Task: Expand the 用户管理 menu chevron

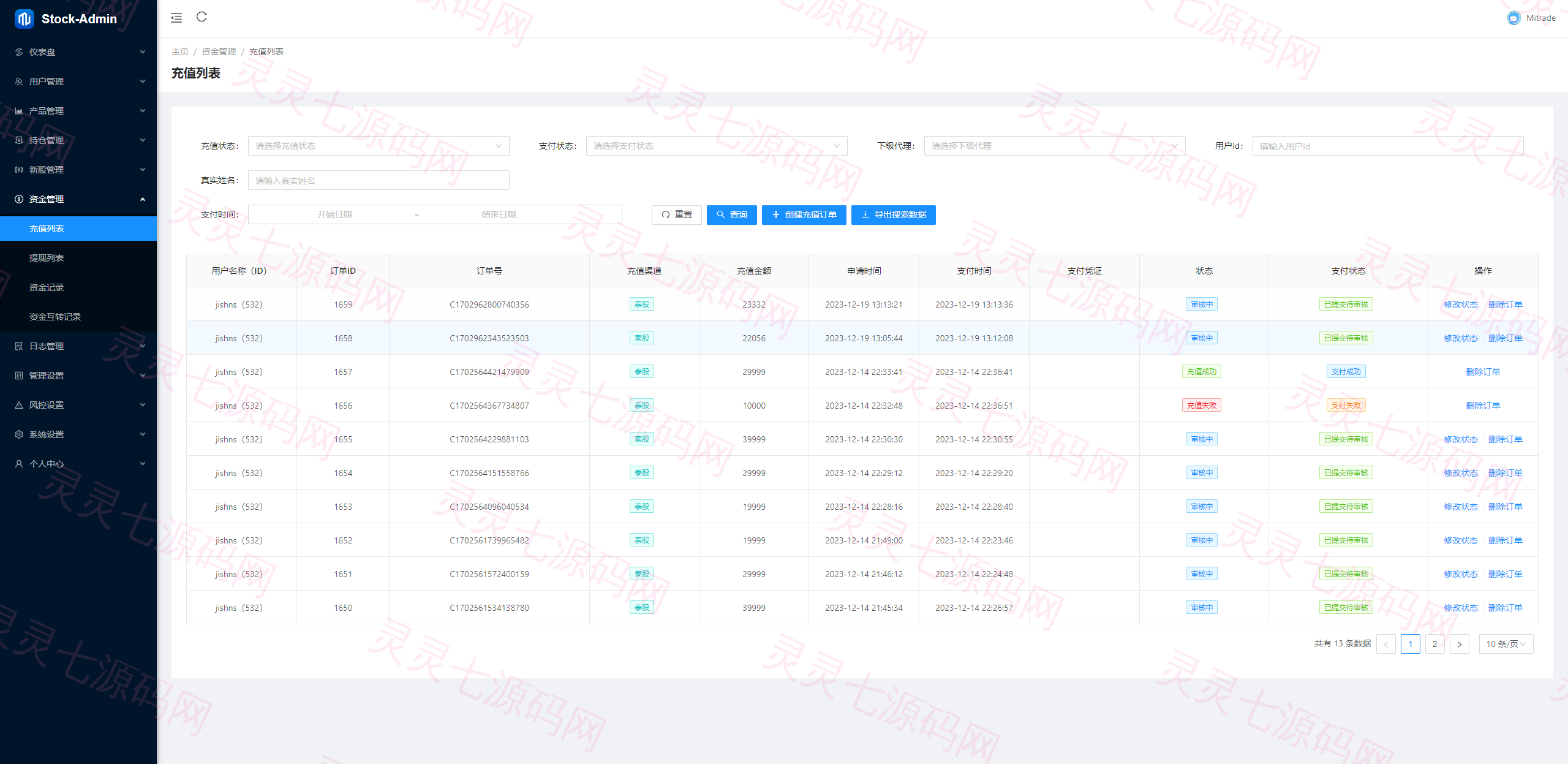Action: pyautogui.click(x=143, y=81)
